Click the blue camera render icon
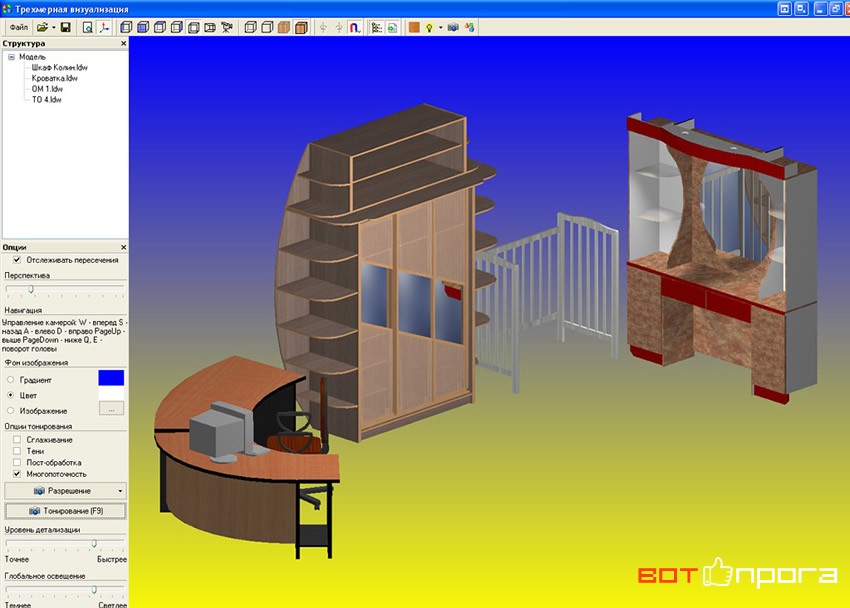 pyautogui.click(x=453, y=27)
